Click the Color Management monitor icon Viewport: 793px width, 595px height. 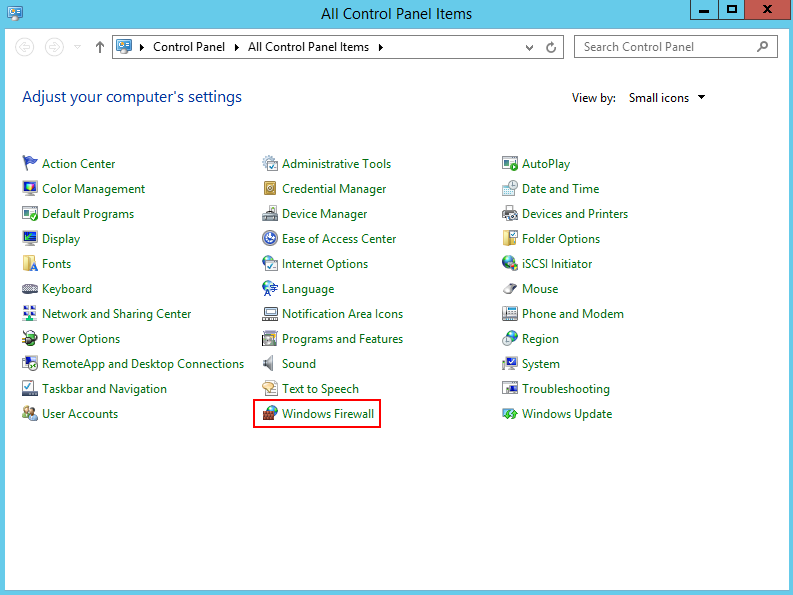coord(30,188)
